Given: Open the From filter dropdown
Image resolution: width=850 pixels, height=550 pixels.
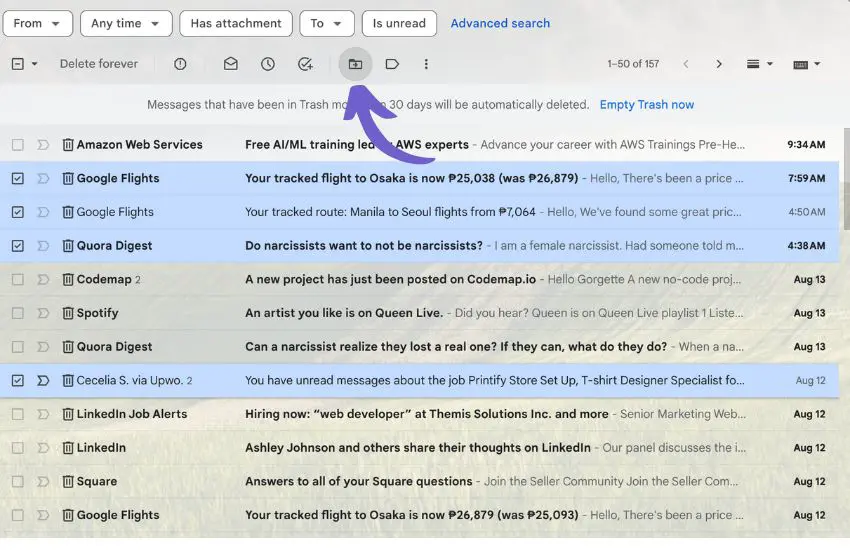Looking at the screenshot, I should [x=37, y=23].
